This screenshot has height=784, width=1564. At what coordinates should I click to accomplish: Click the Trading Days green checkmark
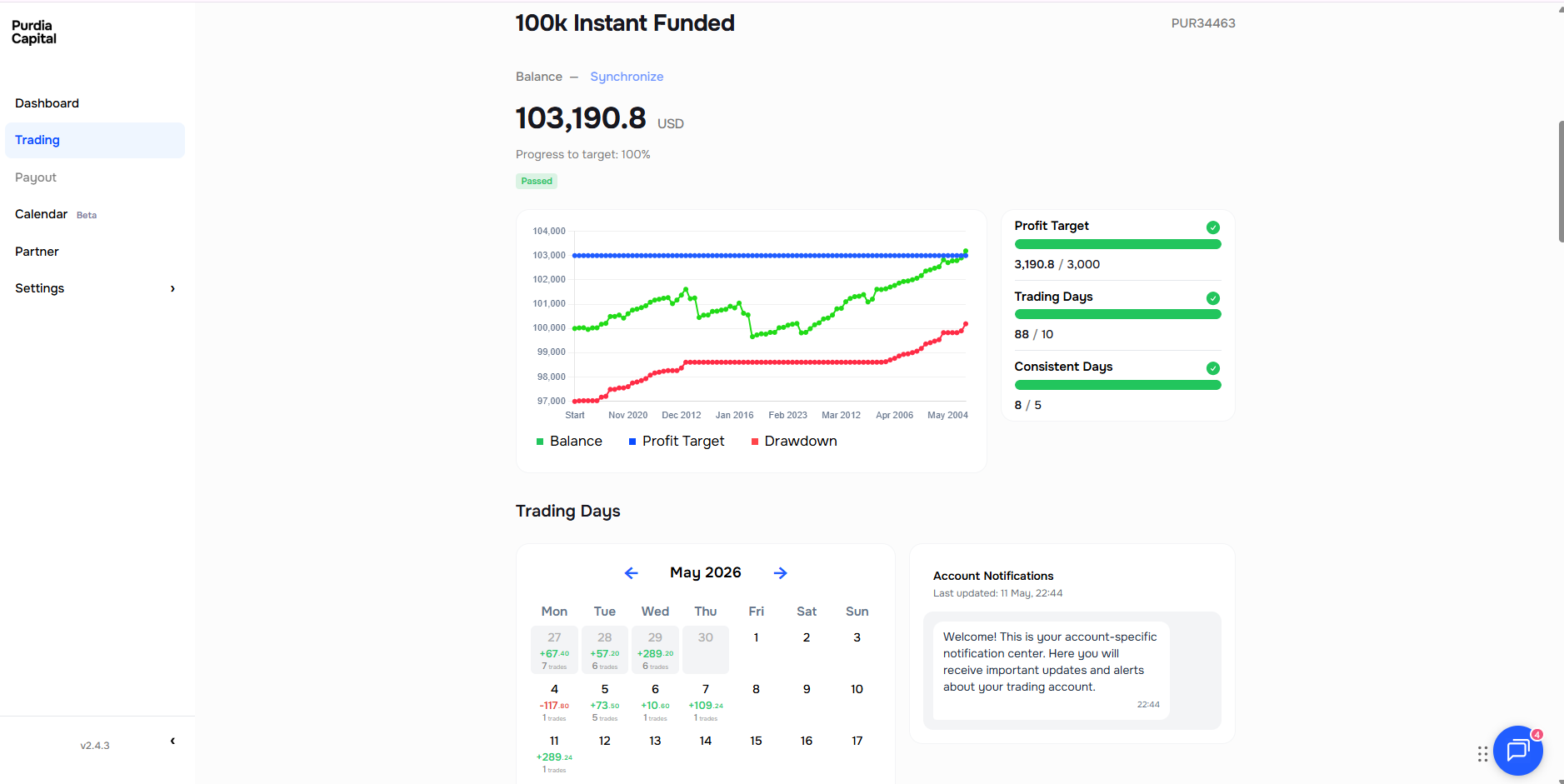1213,298
